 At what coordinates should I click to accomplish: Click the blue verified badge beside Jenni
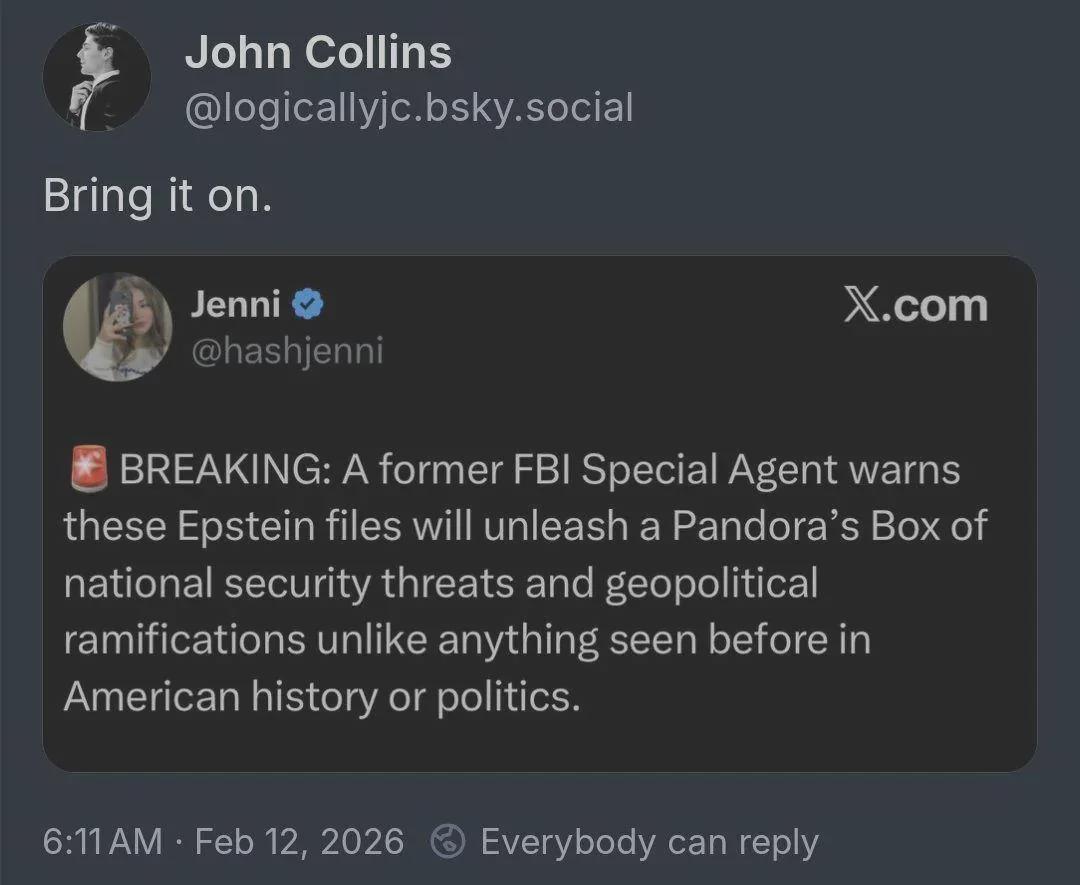(x=306, y=304)
